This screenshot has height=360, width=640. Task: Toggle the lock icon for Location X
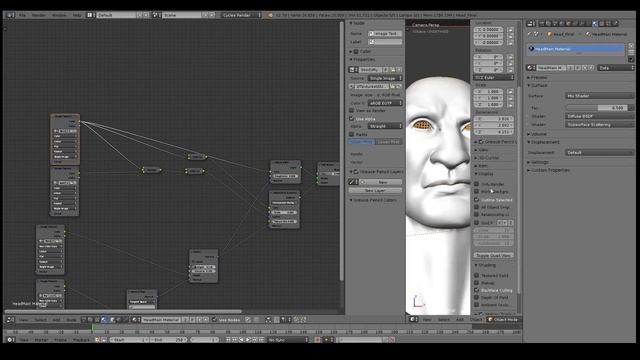(510, 30)
